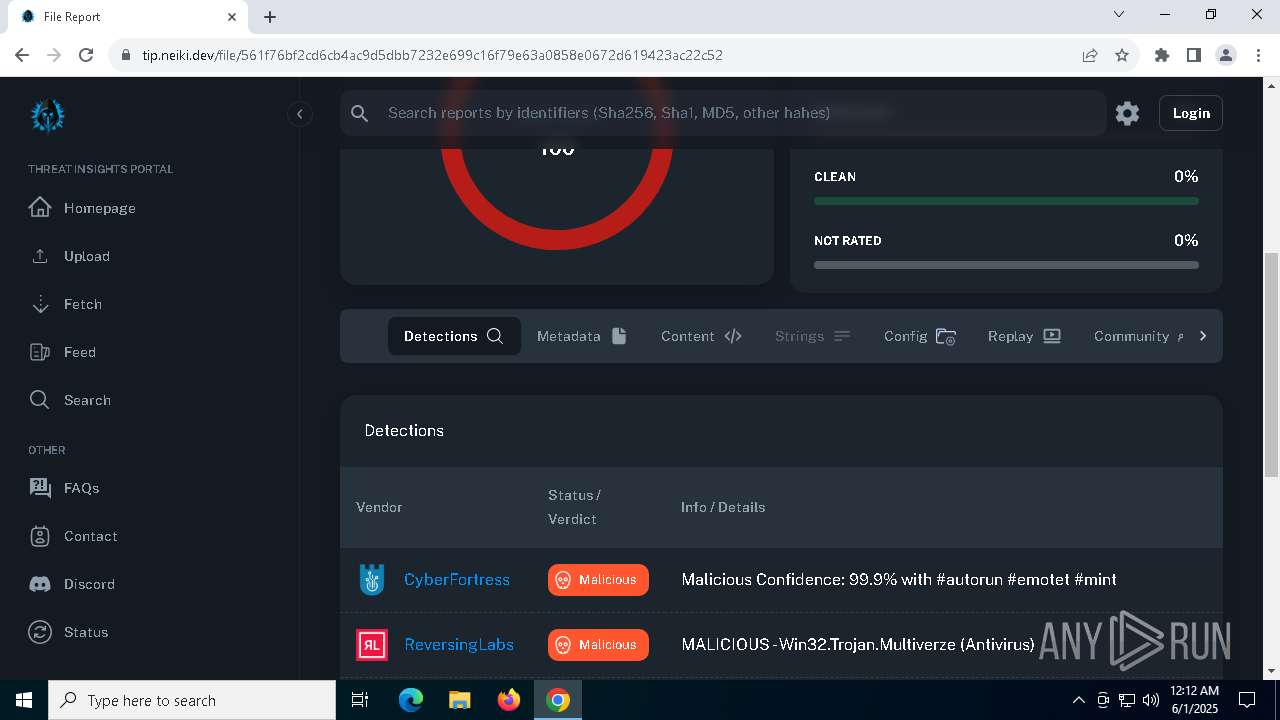Switch to the Config tab

click(920, 336)
